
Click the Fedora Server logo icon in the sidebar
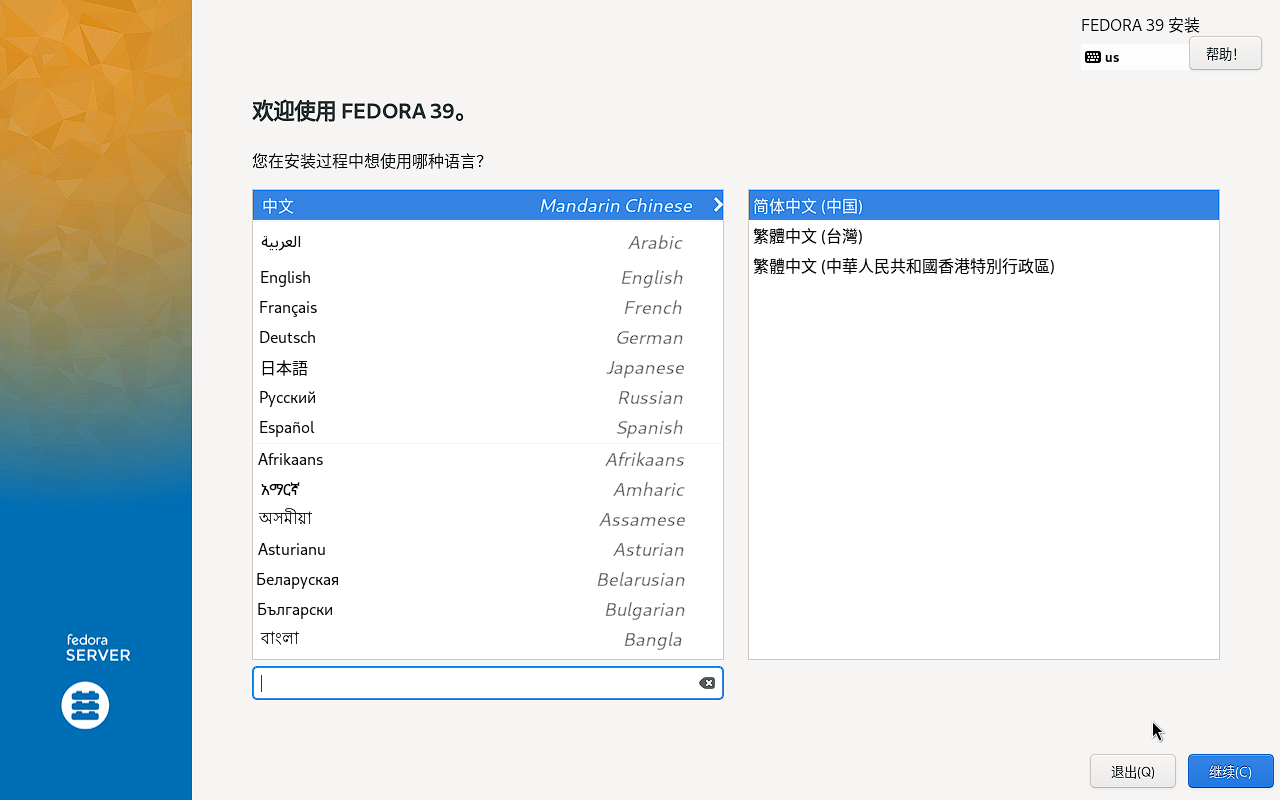(x=85, y=706)
